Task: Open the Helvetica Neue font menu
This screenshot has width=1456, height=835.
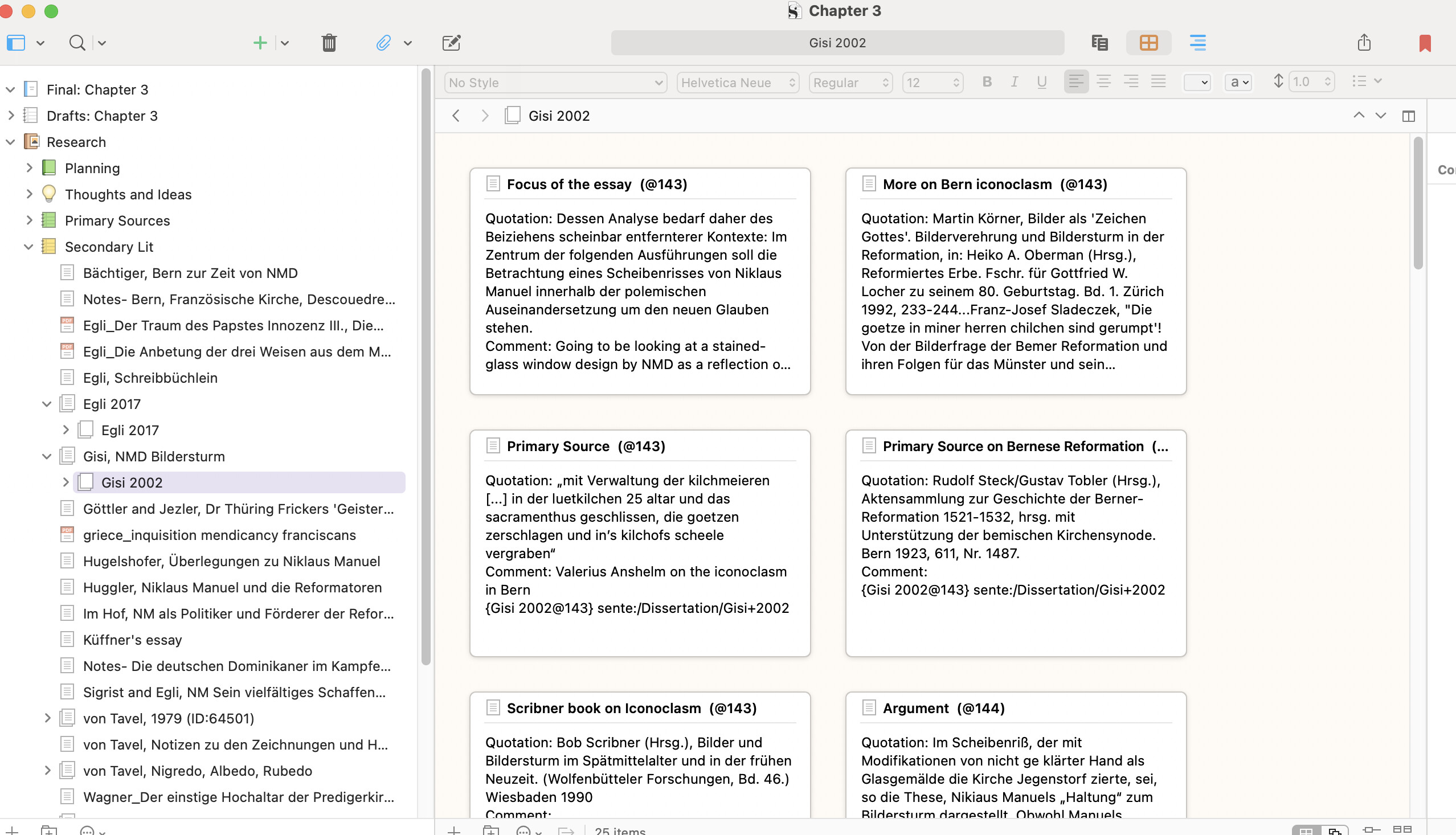Action: click(738, 82)
